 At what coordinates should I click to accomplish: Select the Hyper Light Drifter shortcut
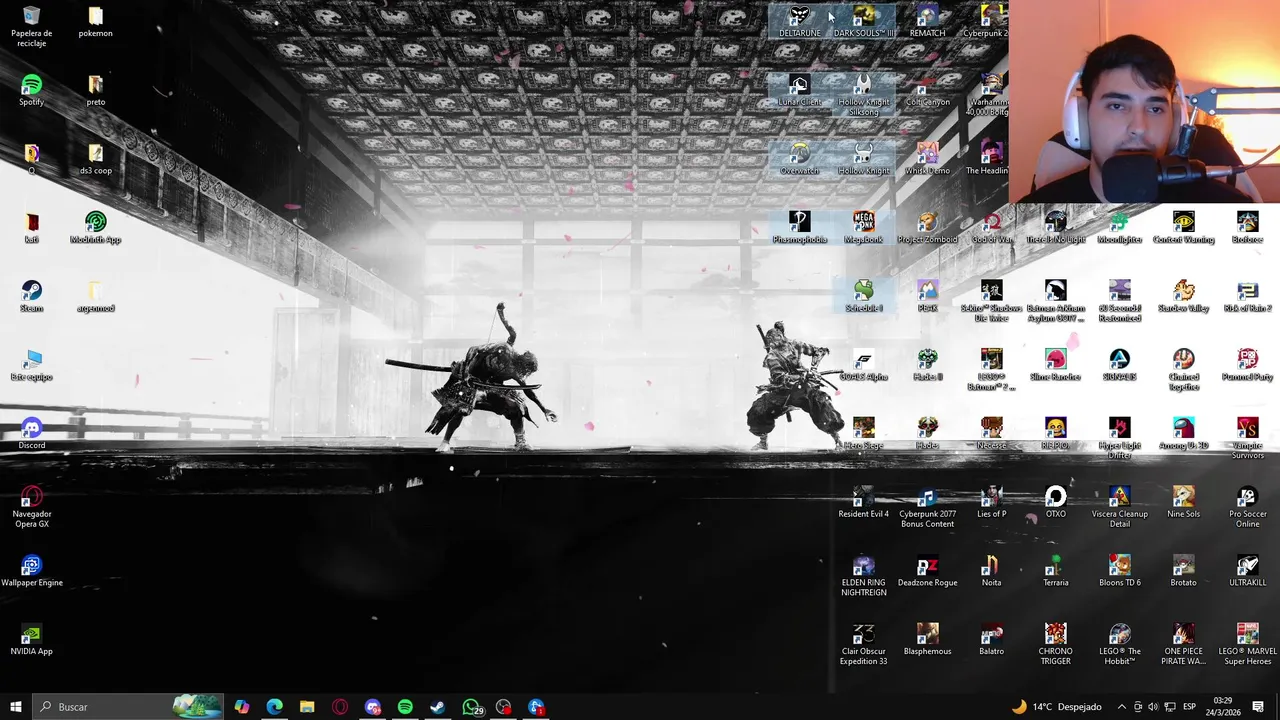click(1119, 438)
